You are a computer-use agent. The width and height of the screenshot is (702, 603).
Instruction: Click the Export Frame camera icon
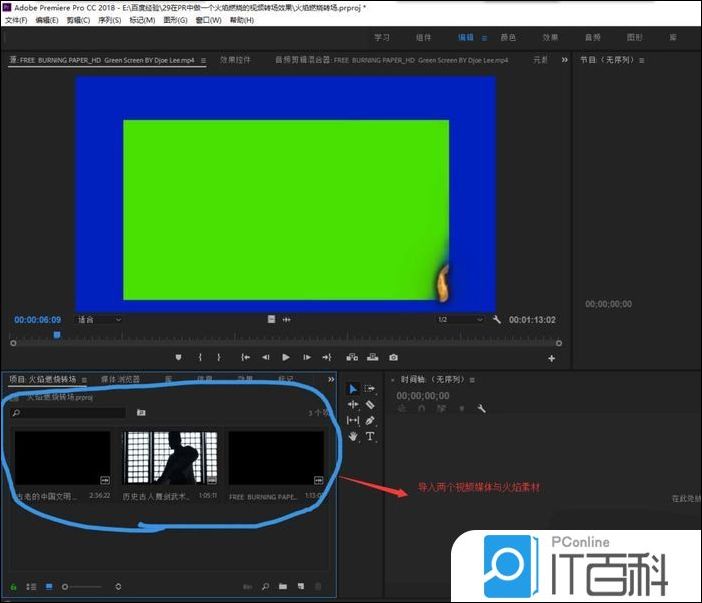click(x=394, y=357)
